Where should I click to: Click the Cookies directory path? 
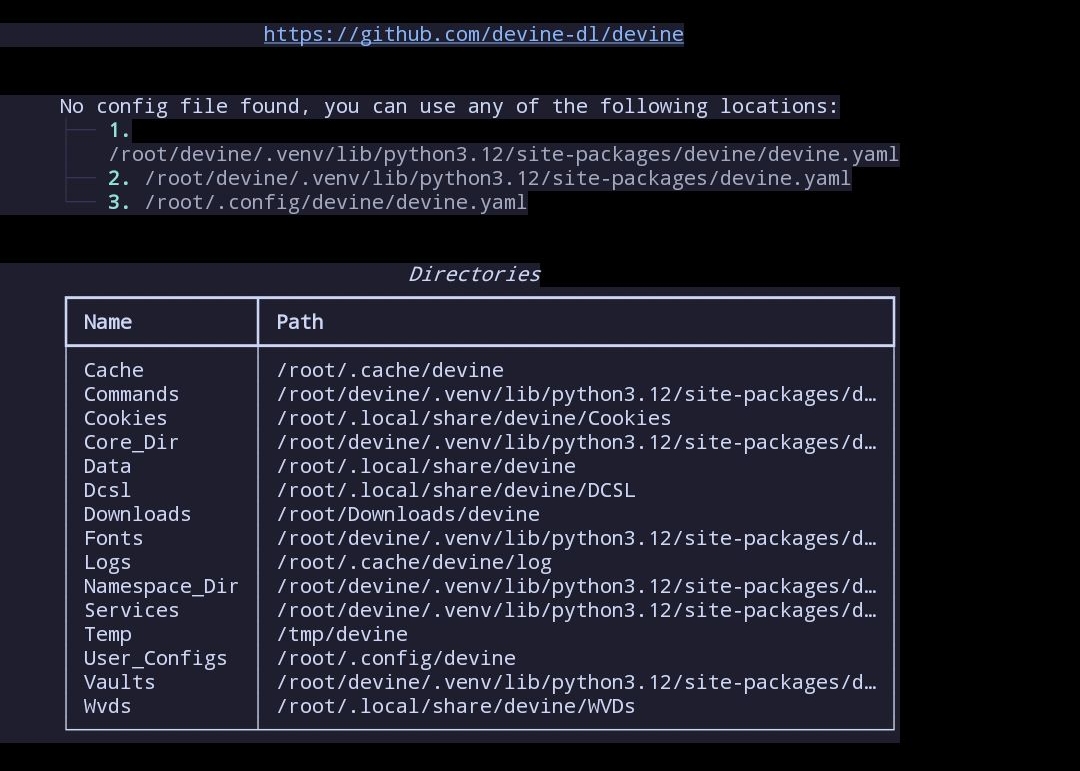pyautogui.click(x=473, y=419)
